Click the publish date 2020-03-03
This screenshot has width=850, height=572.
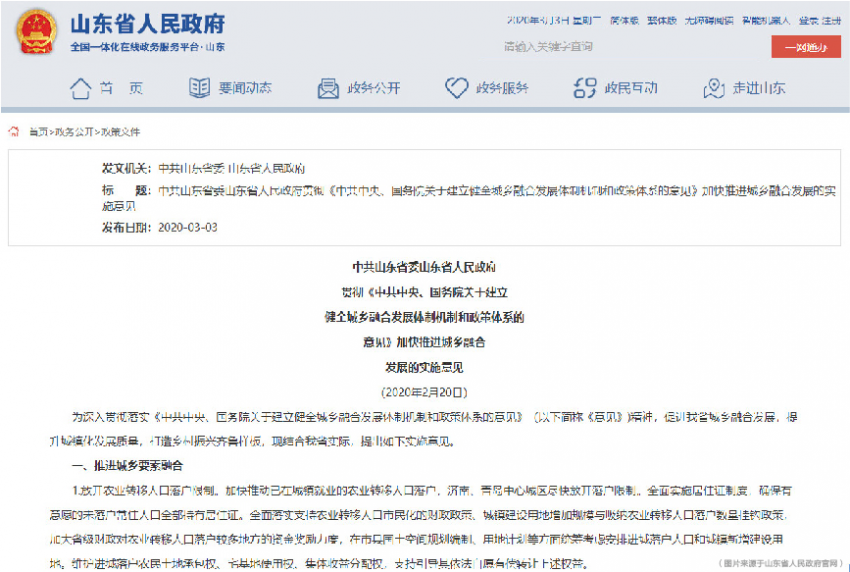188,228
